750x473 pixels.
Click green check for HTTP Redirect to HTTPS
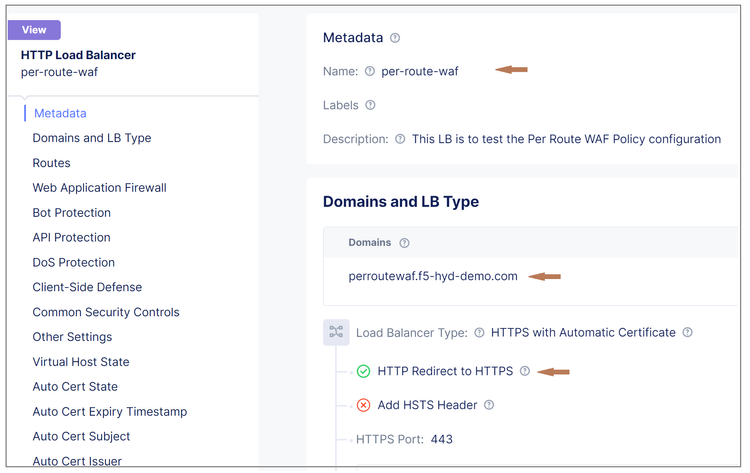(363, 371)
